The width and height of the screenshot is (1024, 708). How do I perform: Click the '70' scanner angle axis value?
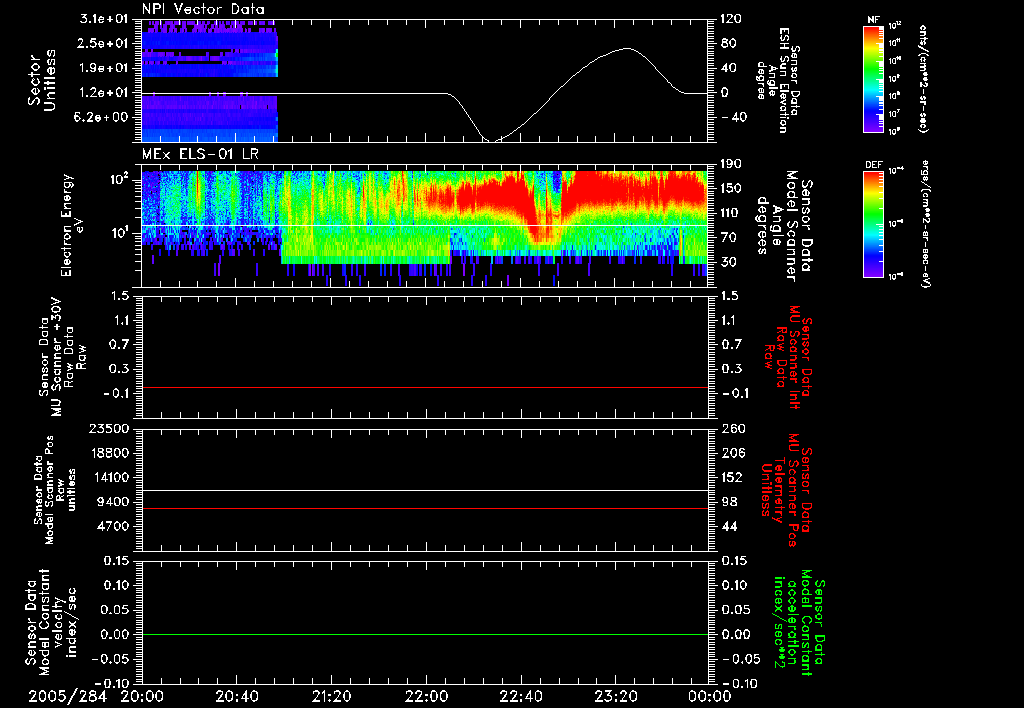(x=729, y=238)
